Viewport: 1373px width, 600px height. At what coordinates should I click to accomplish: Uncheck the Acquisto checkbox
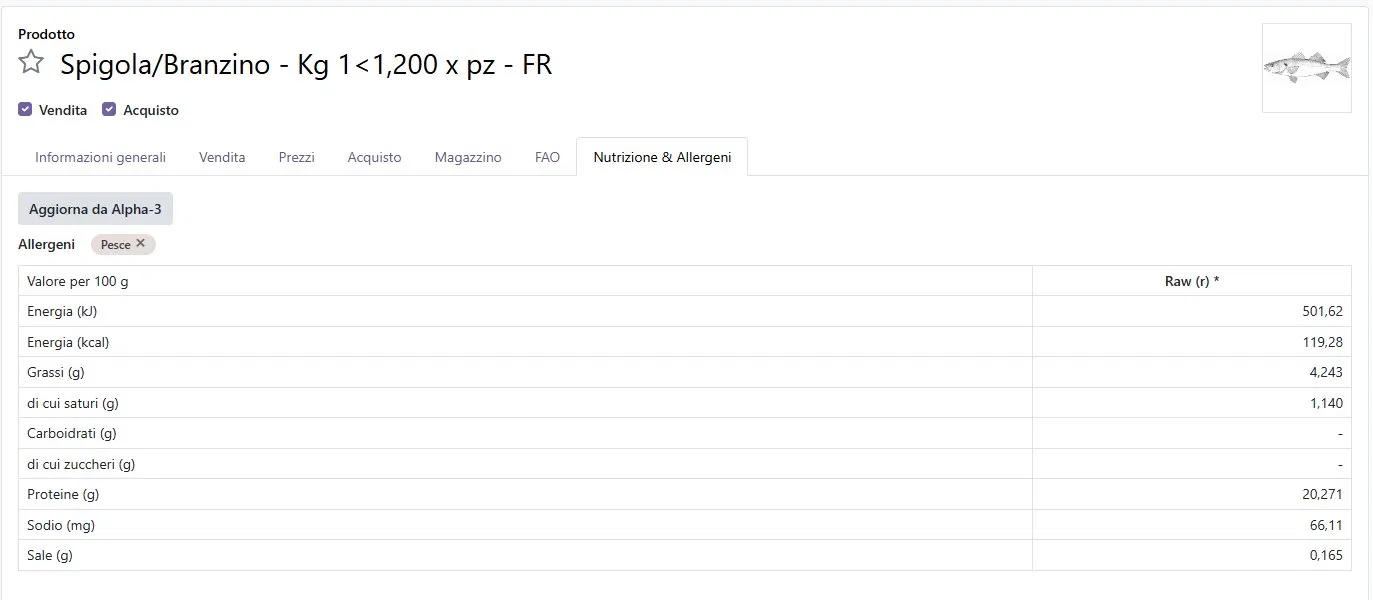click(109, 110)
